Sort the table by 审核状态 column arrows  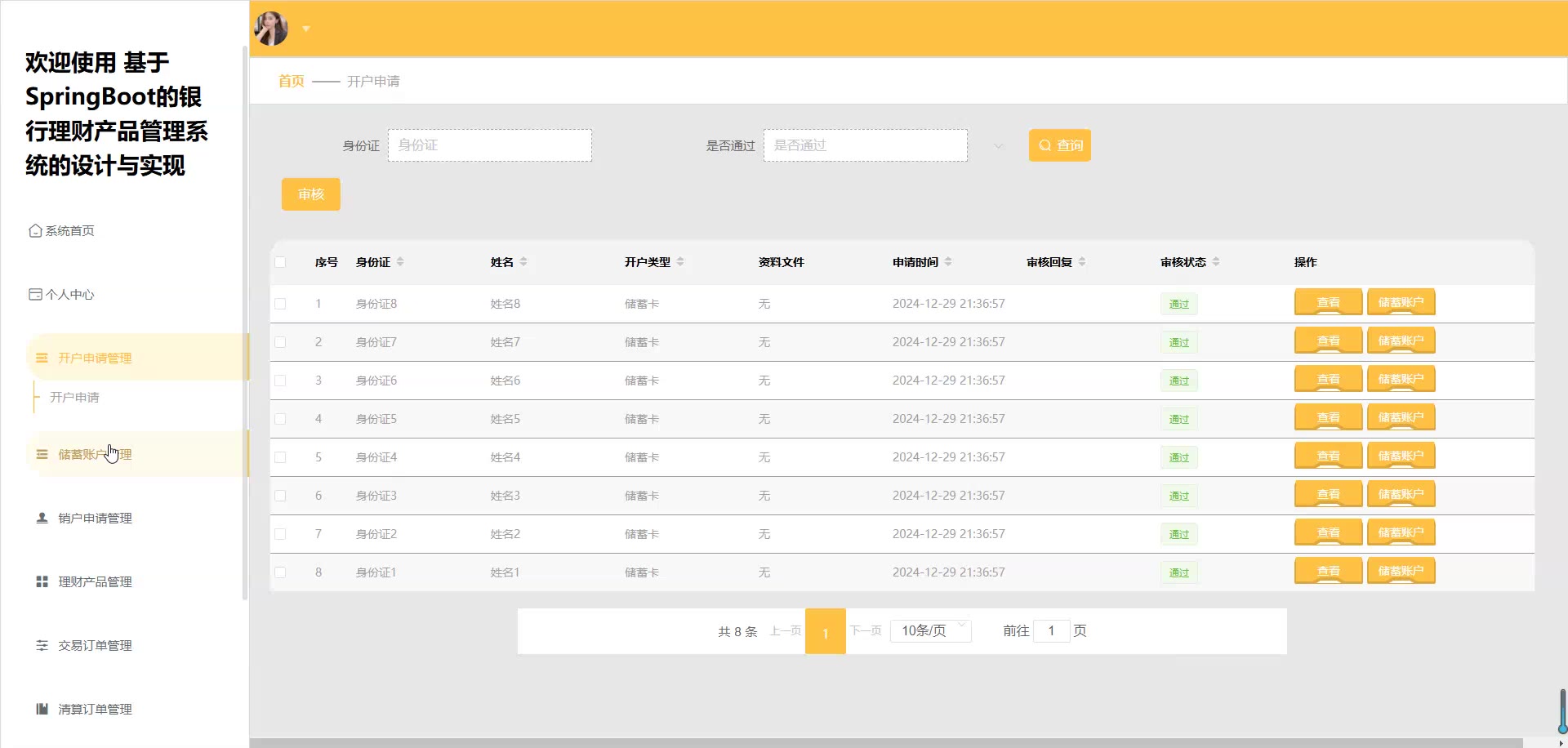[1216, 262]
